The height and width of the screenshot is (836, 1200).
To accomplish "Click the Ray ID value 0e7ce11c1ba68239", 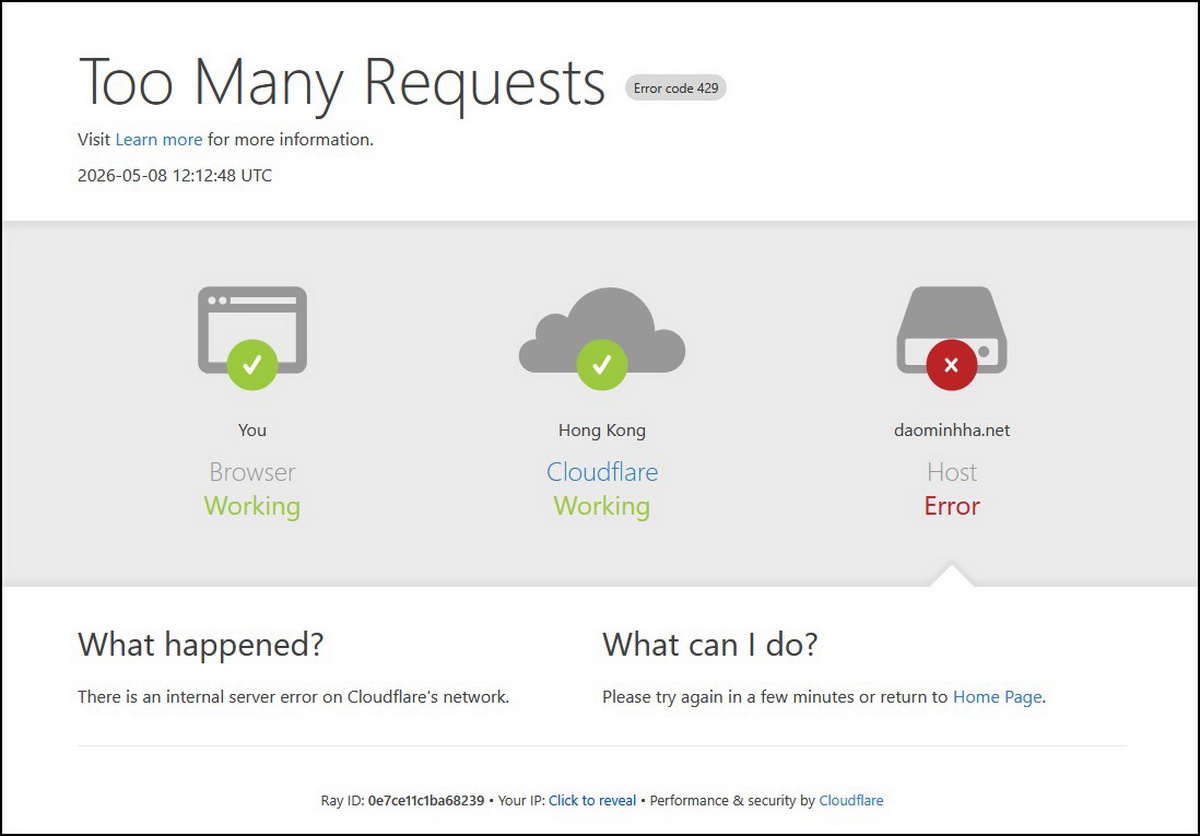I will click(x=426, y=800).
